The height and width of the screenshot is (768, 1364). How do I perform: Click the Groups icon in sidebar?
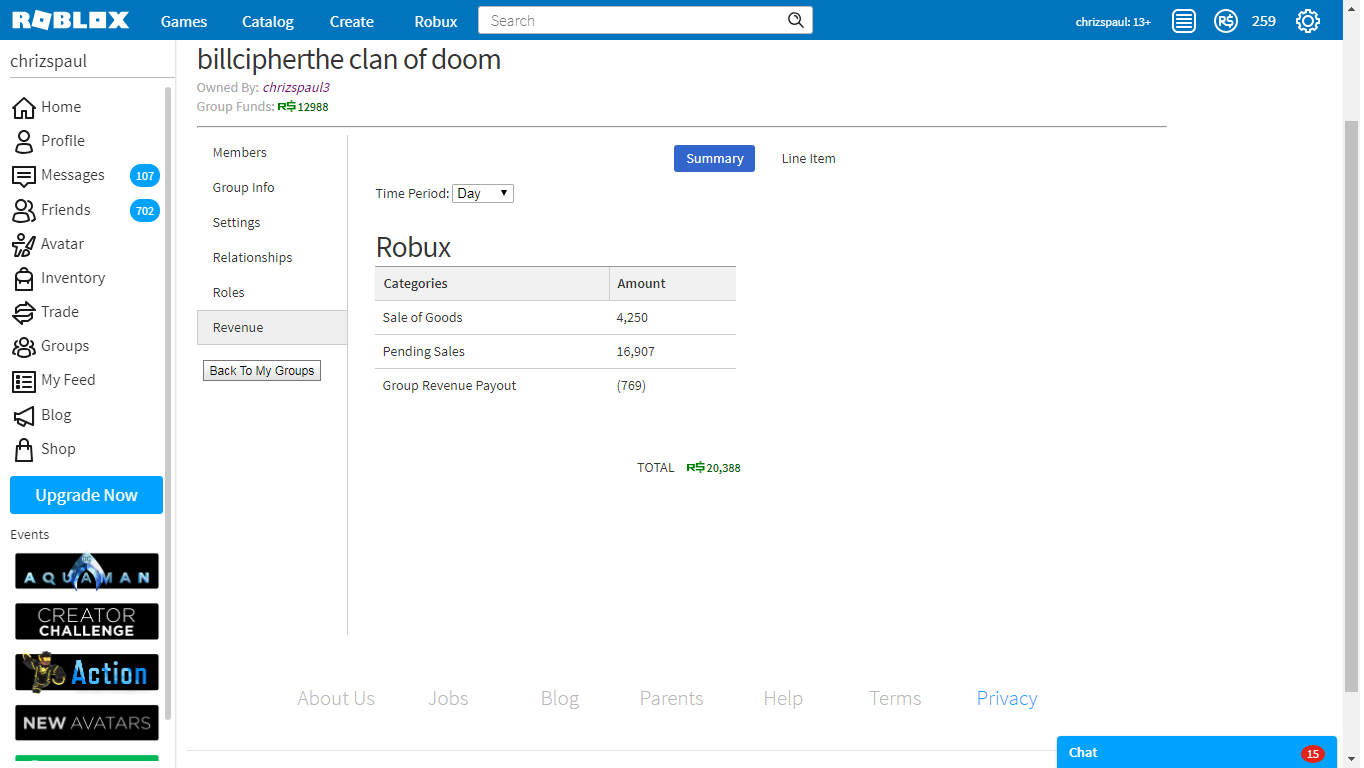[x=23, y=346]
